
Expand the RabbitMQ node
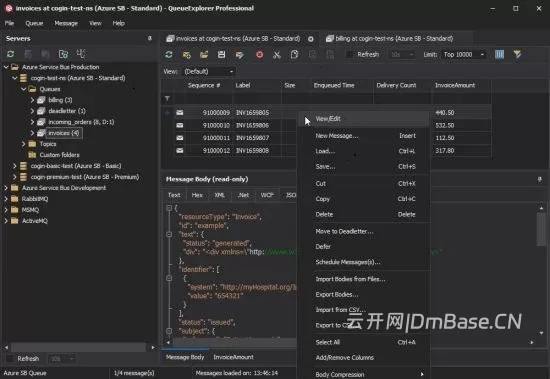[6, 199]
